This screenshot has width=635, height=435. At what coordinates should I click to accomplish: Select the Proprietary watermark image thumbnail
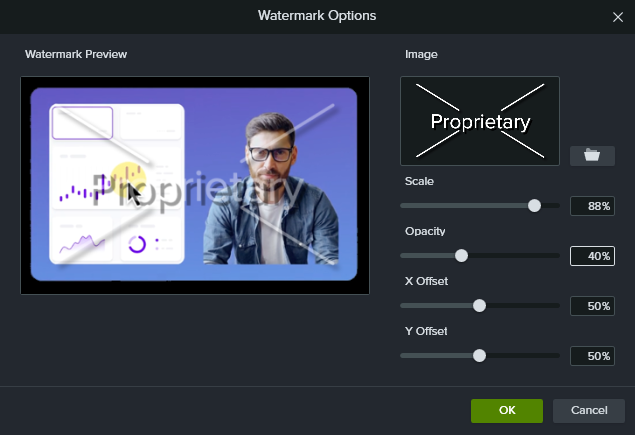pos(480,121)
